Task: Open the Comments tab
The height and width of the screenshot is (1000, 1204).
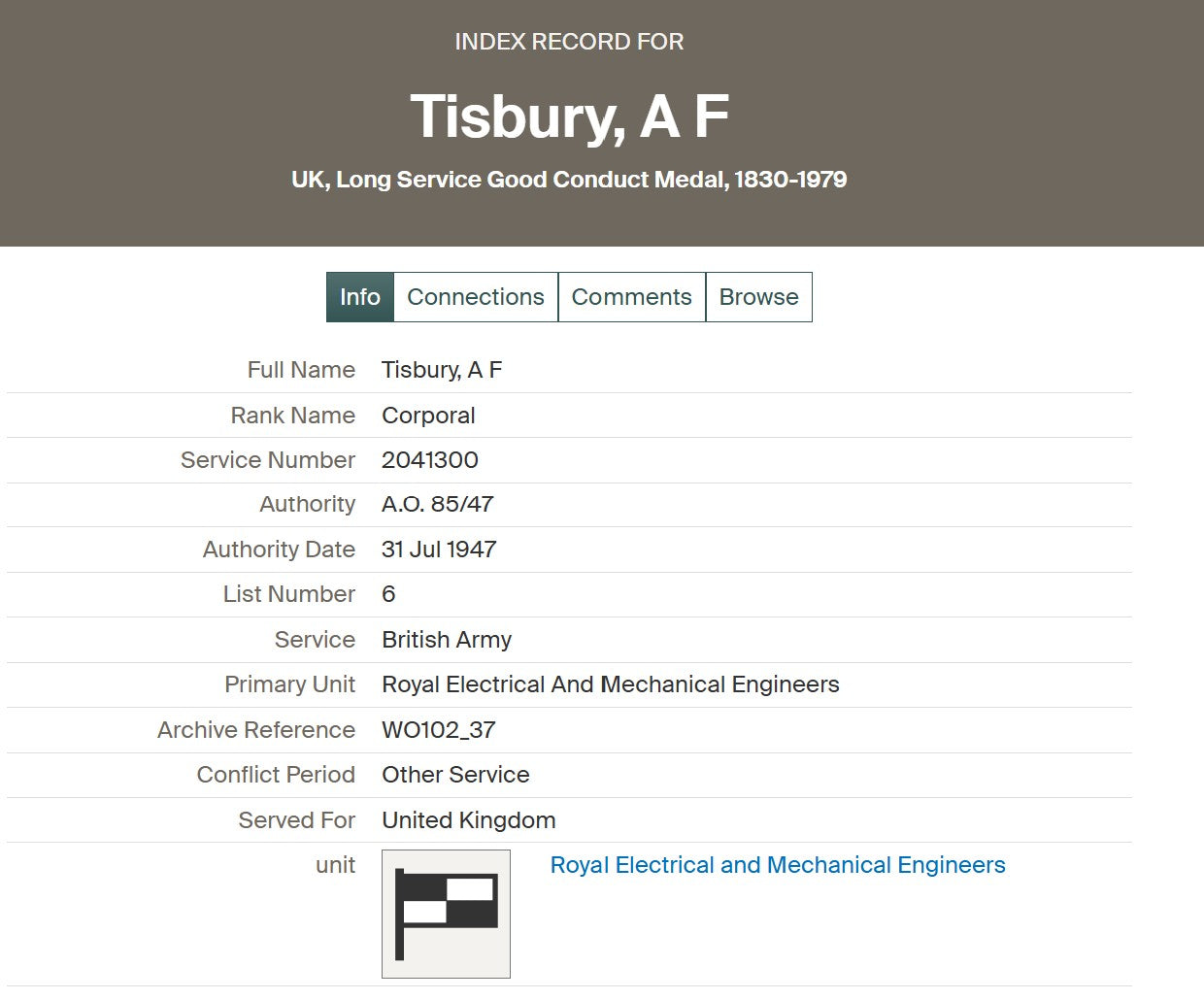Action: click(631, 297)
